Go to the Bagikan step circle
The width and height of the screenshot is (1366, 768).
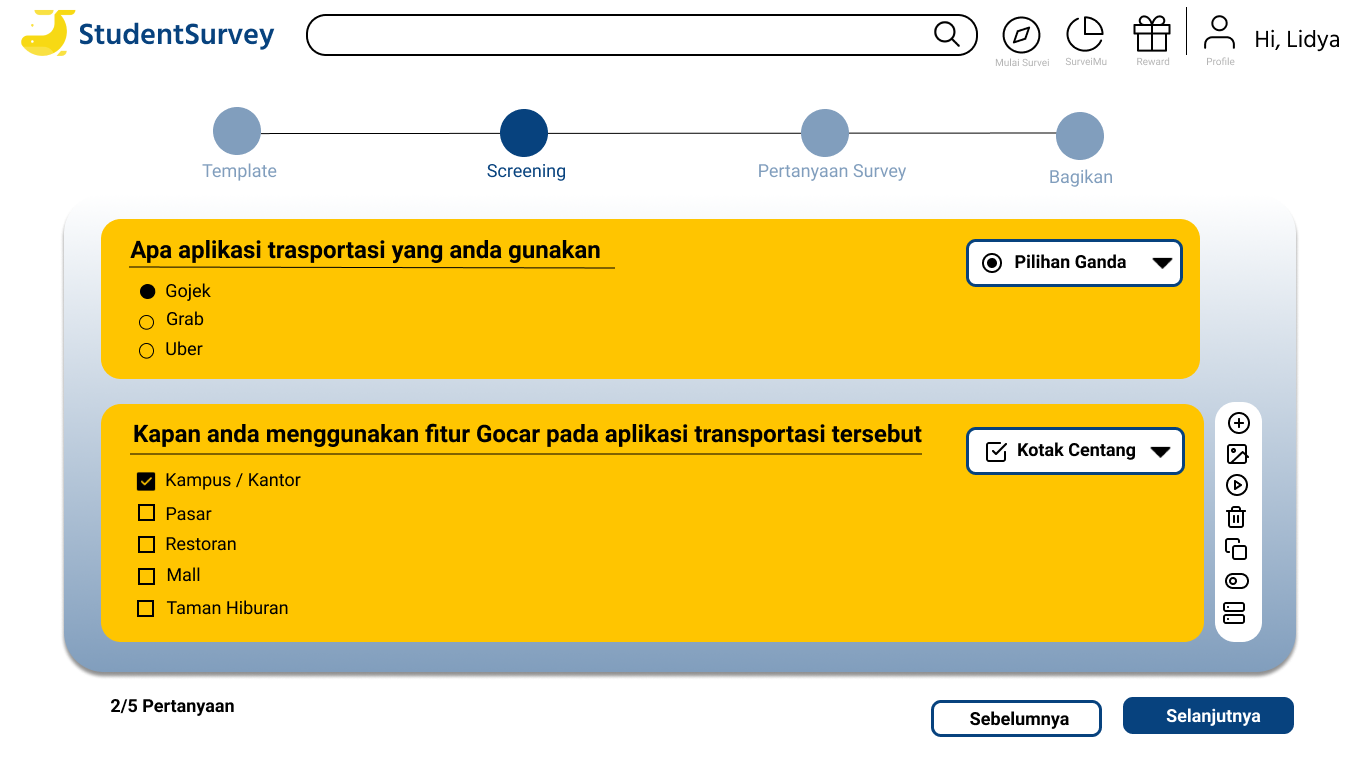1080,136
